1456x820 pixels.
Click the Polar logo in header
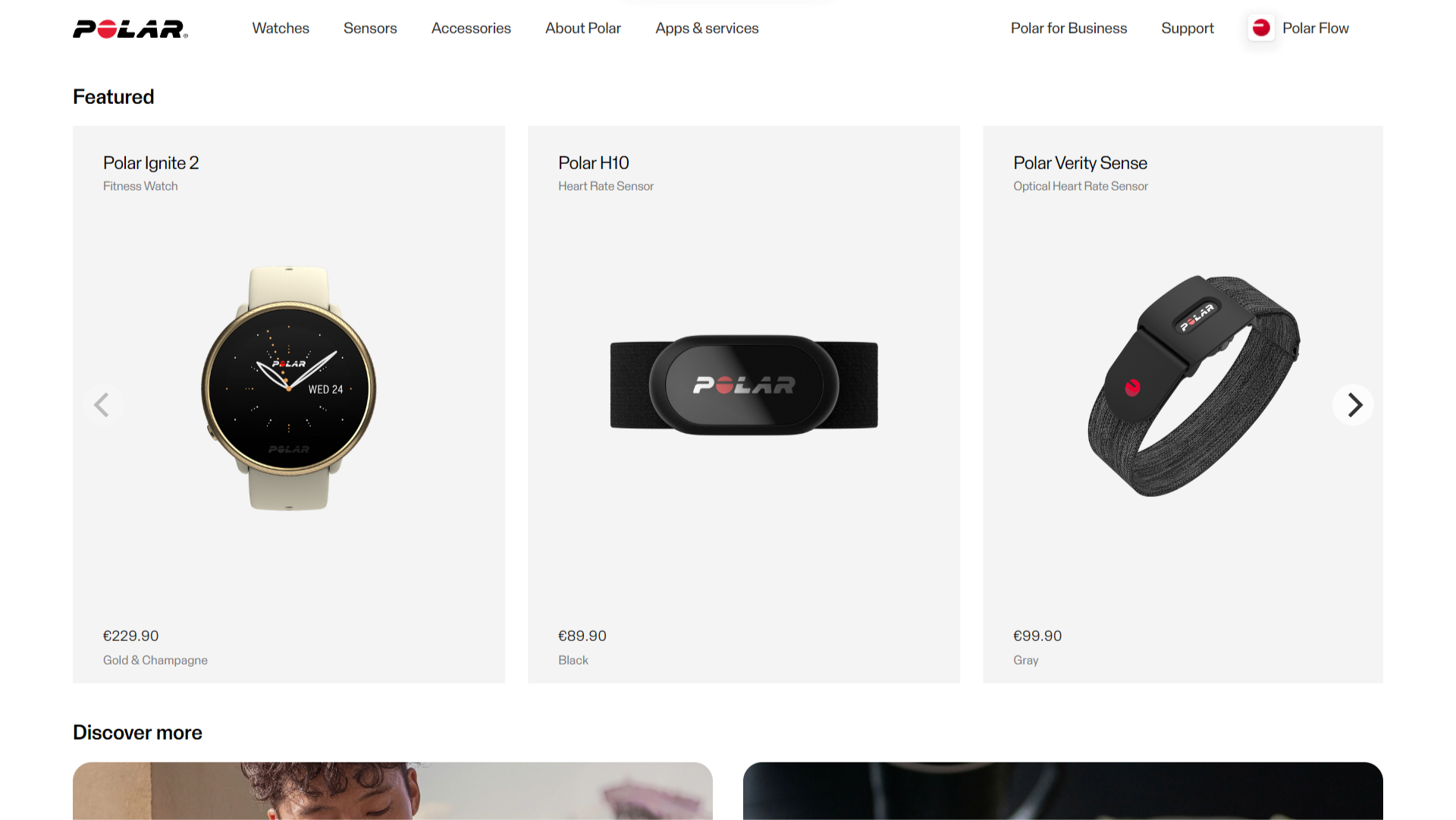click(x=130, y=29)
